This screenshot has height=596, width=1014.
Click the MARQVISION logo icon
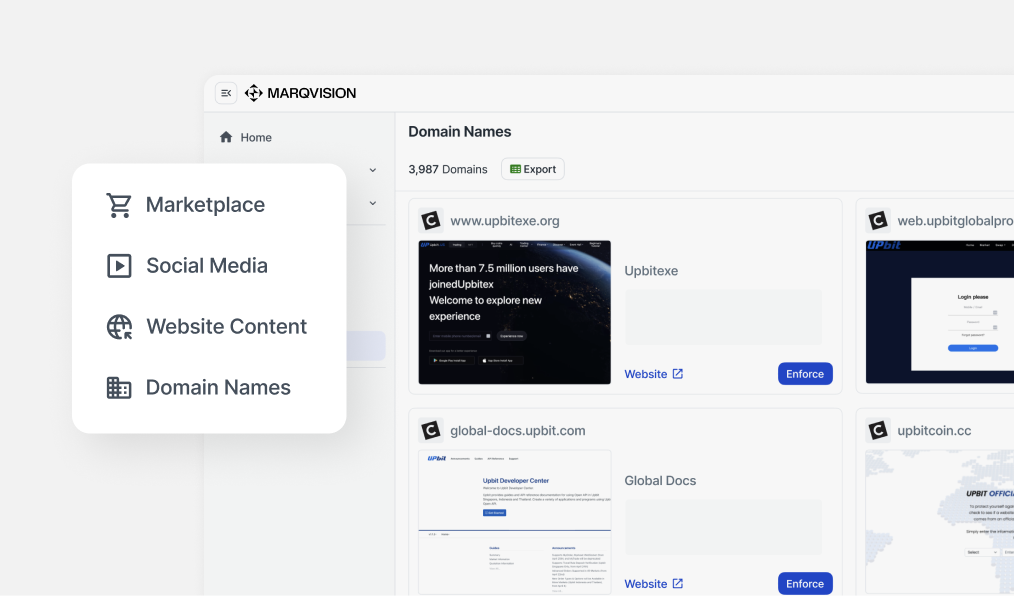255,92
